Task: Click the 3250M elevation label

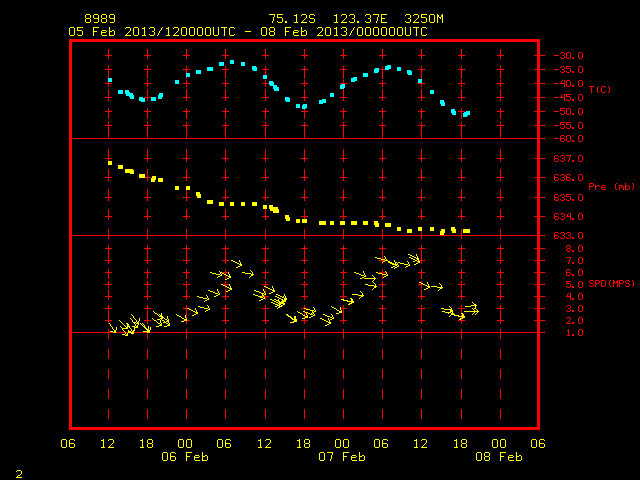Action: 424,19
